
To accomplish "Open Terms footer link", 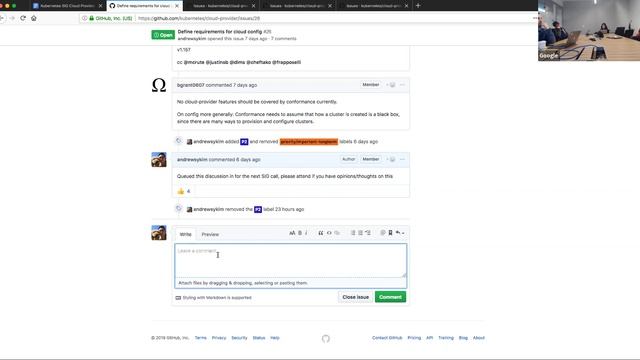I will pos(200,338).
